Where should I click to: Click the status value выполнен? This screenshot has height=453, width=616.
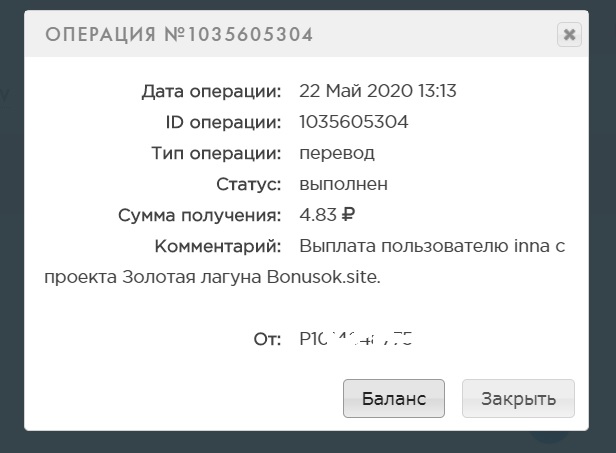(343, 184)
